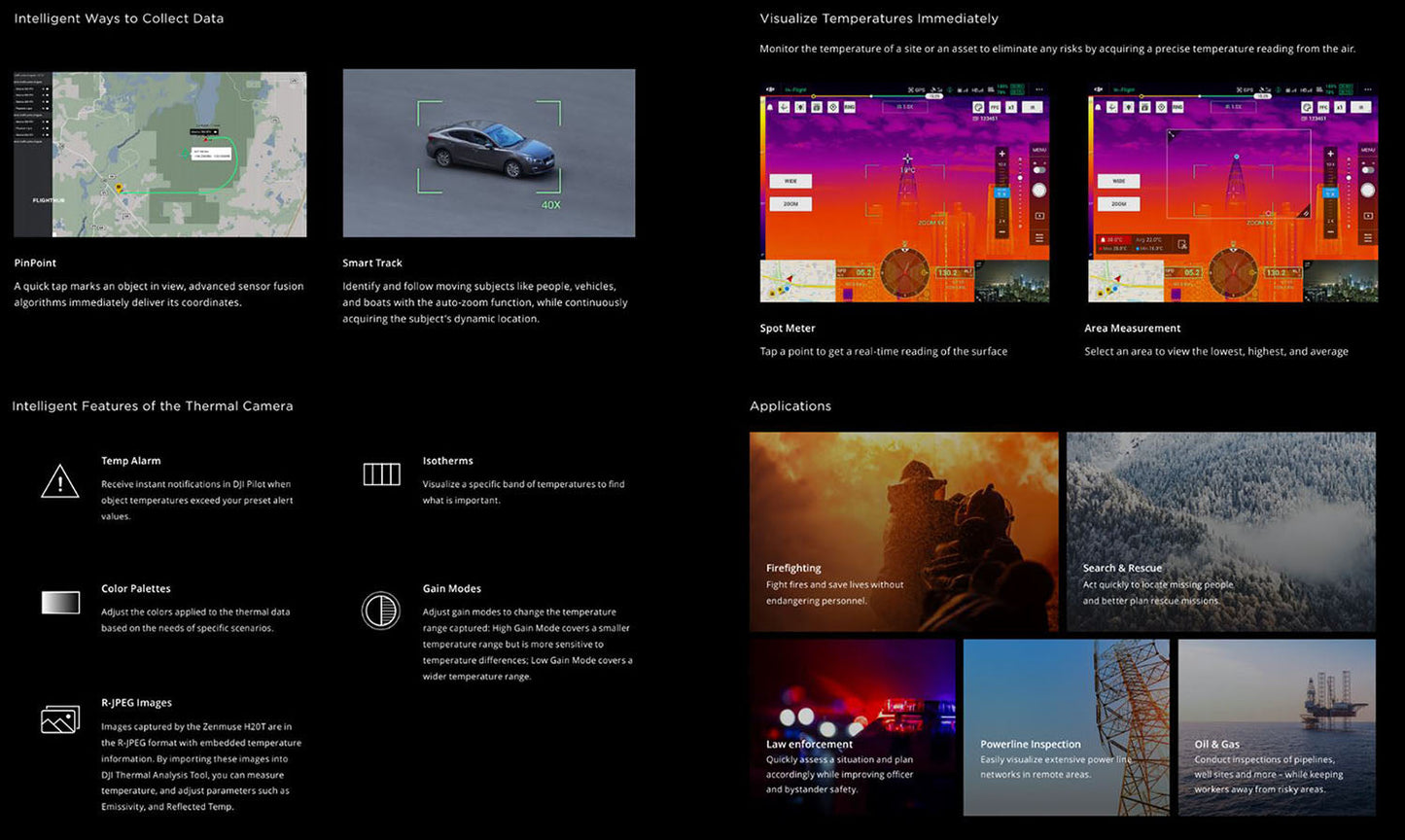Viewport: 1405px width, 840px height.
Task: Click palette icon in Area Measurement screenshot
Action: point(1307,107)
